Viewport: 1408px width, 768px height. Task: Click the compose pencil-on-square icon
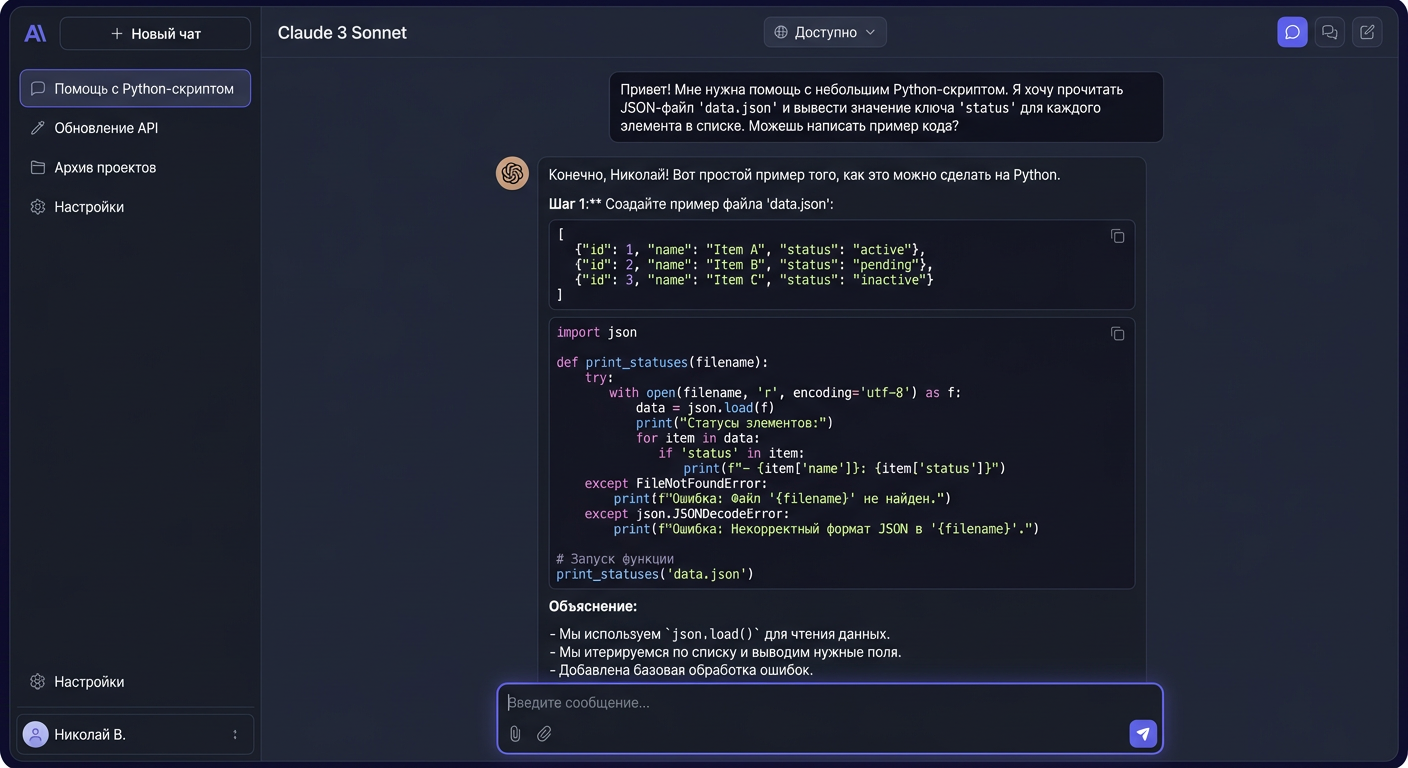1367,32
